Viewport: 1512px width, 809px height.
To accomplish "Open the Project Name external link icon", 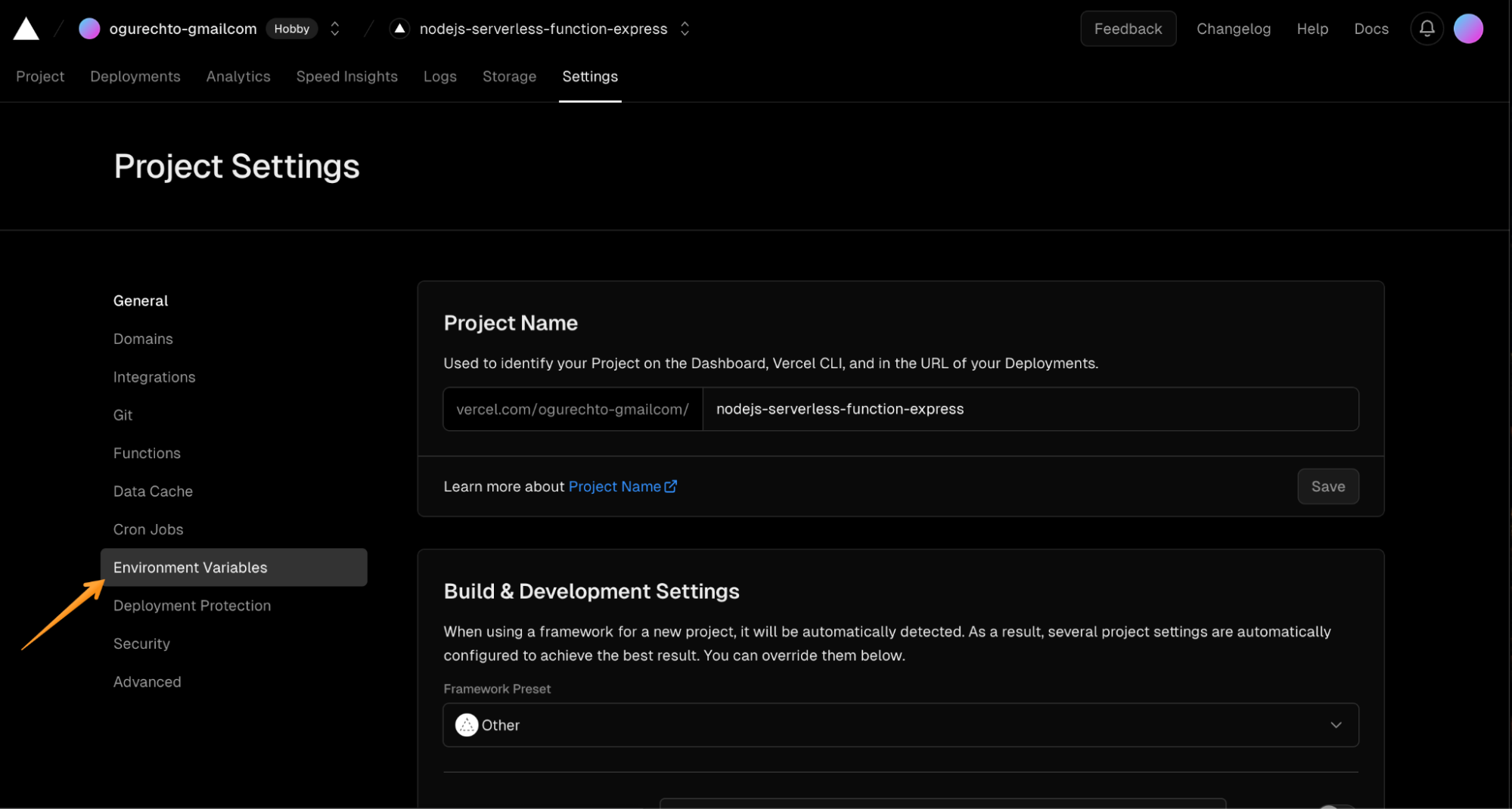I will [x=671, y=486].
